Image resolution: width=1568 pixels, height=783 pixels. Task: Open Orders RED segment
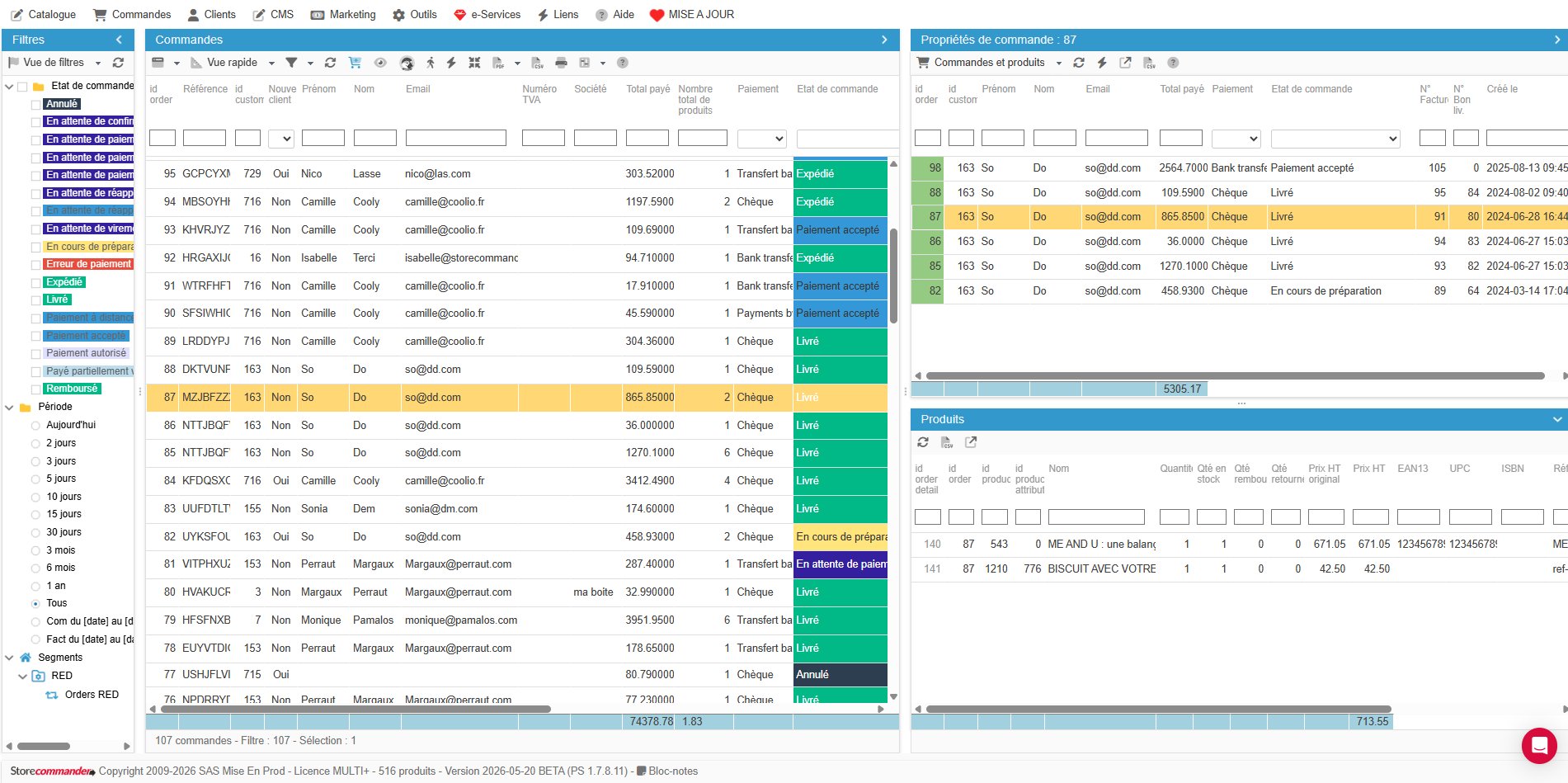tap(92, 695)
